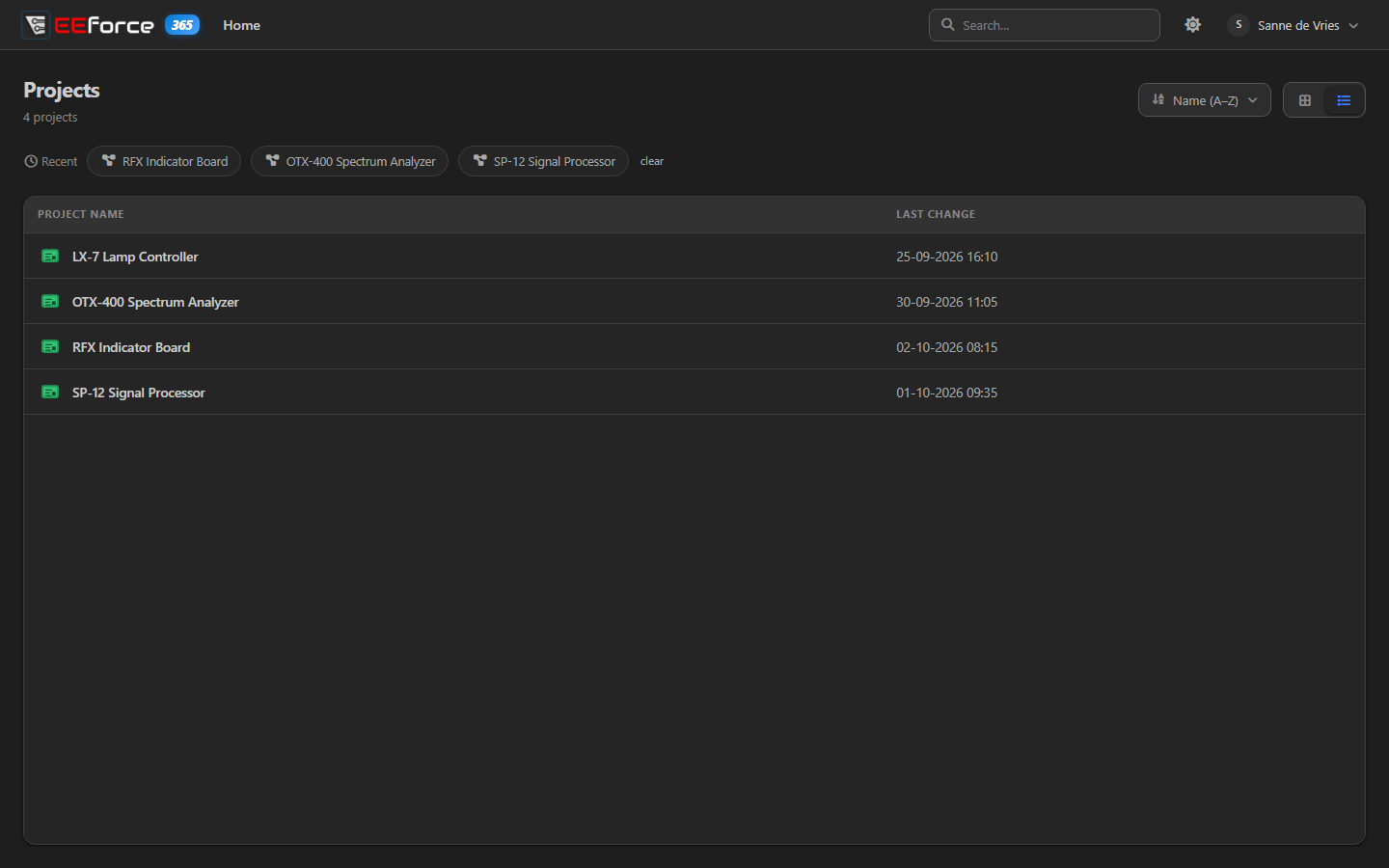Toggle the theme with the sun icon
This screenshot has height=868, width=1389.
tap(1193, 25)
